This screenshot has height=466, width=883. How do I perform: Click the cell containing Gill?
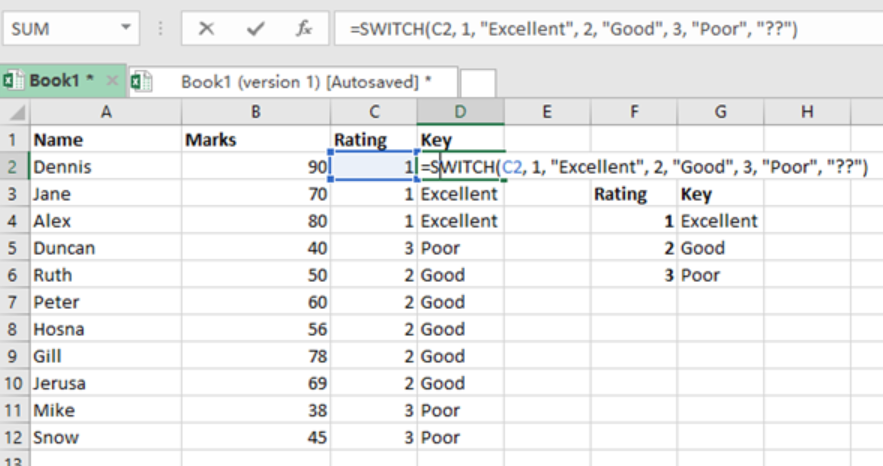(x=106, y=356)
